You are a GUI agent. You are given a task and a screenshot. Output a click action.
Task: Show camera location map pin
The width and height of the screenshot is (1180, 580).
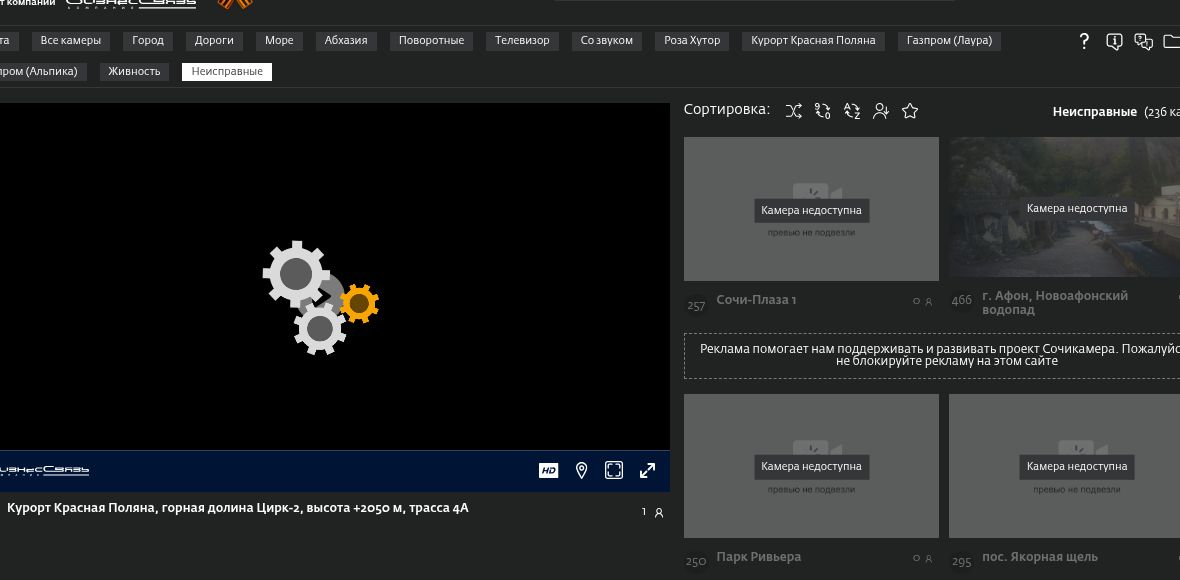pos(581,471)
